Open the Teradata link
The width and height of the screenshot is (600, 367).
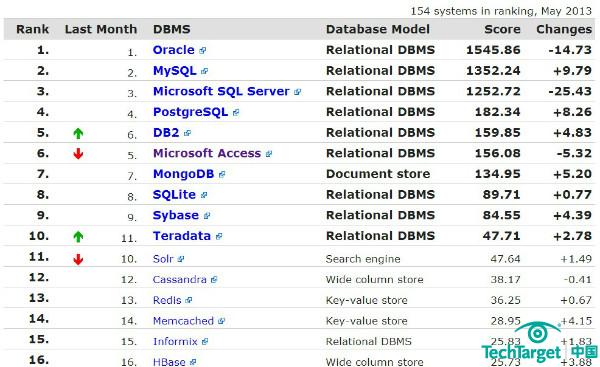pyautogui.click(x=182, y=236)
